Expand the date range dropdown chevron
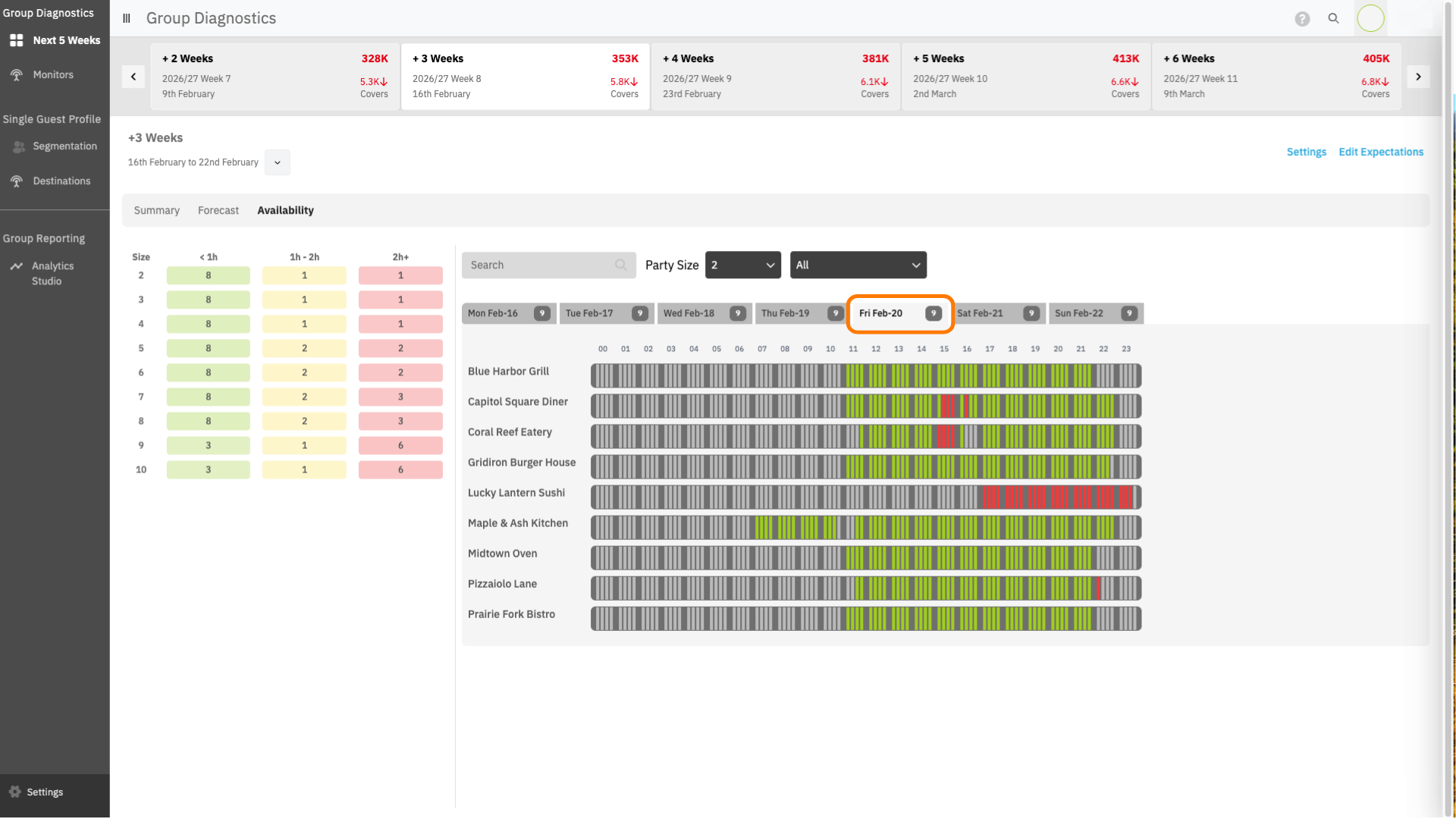This screenshot has width=1456, height=819. [x=278, y=162]
